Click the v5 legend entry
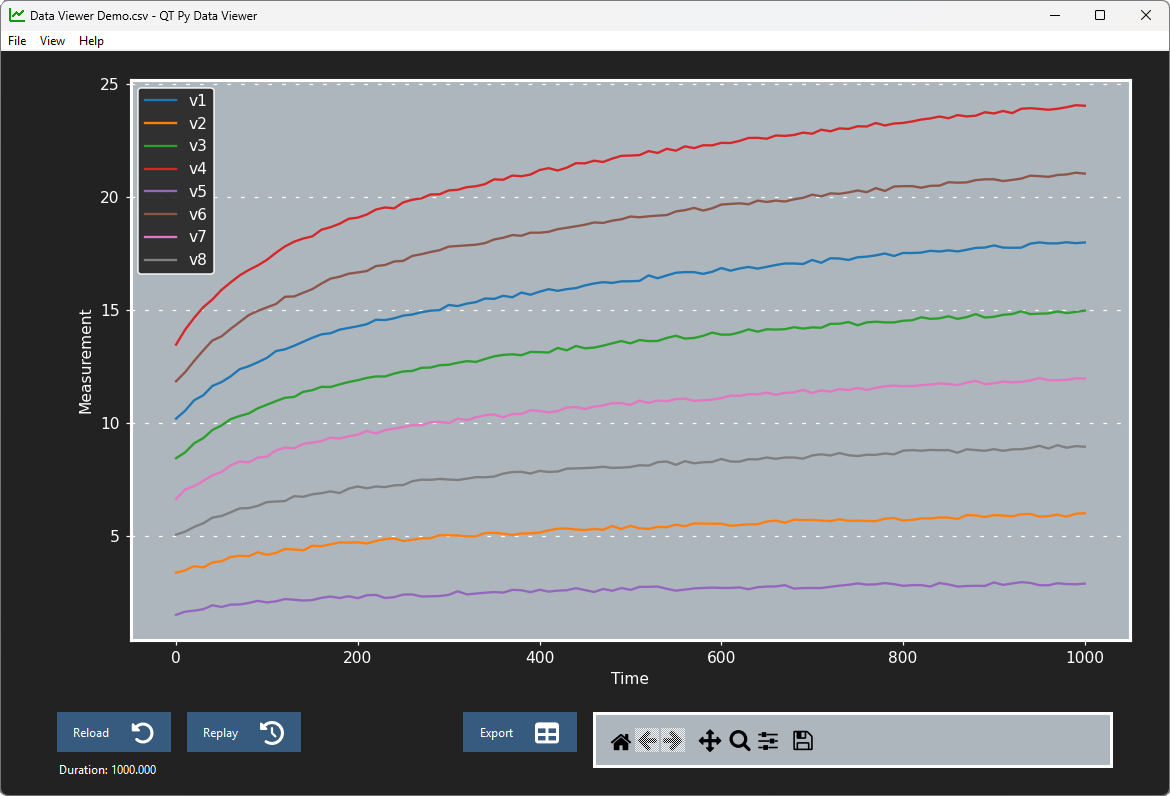This screenshot has width=1170, height=796. pyautogui.click(x=175, y=192)
